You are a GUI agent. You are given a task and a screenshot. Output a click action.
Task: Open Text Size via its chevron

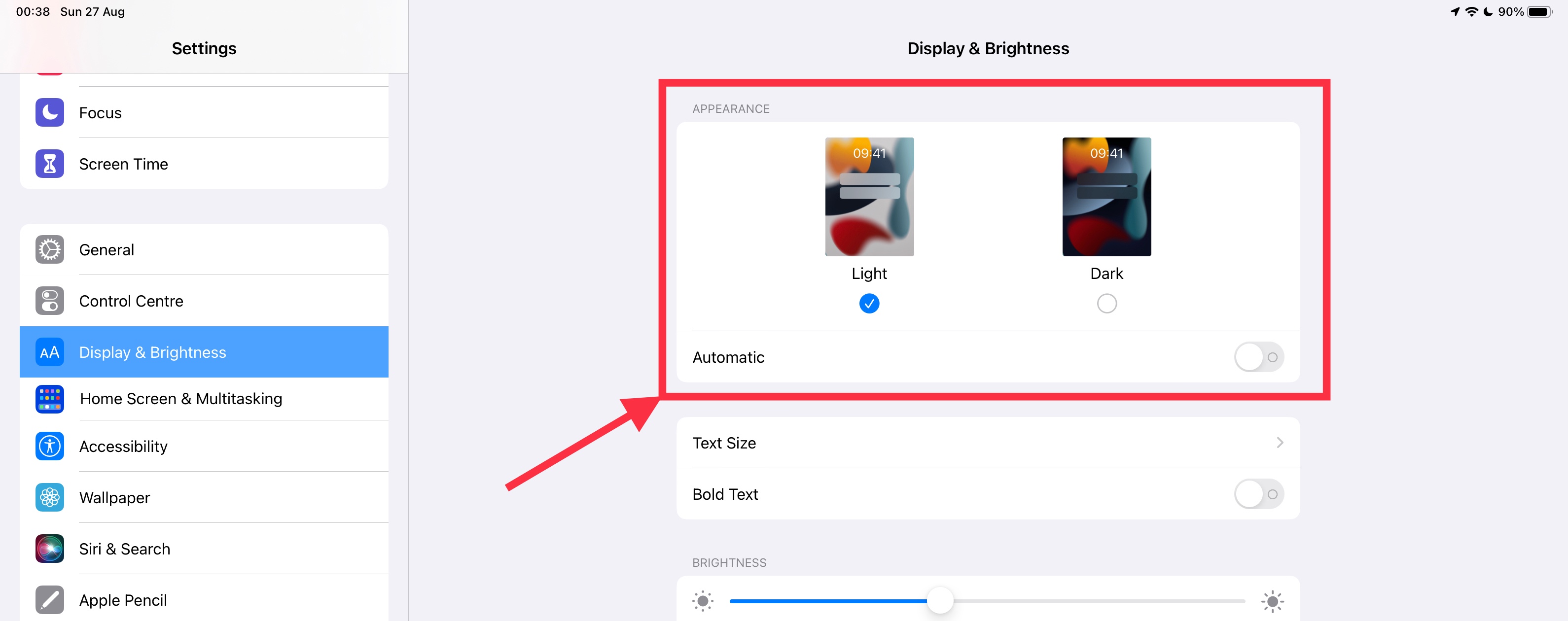click(x=1280, y=442)
